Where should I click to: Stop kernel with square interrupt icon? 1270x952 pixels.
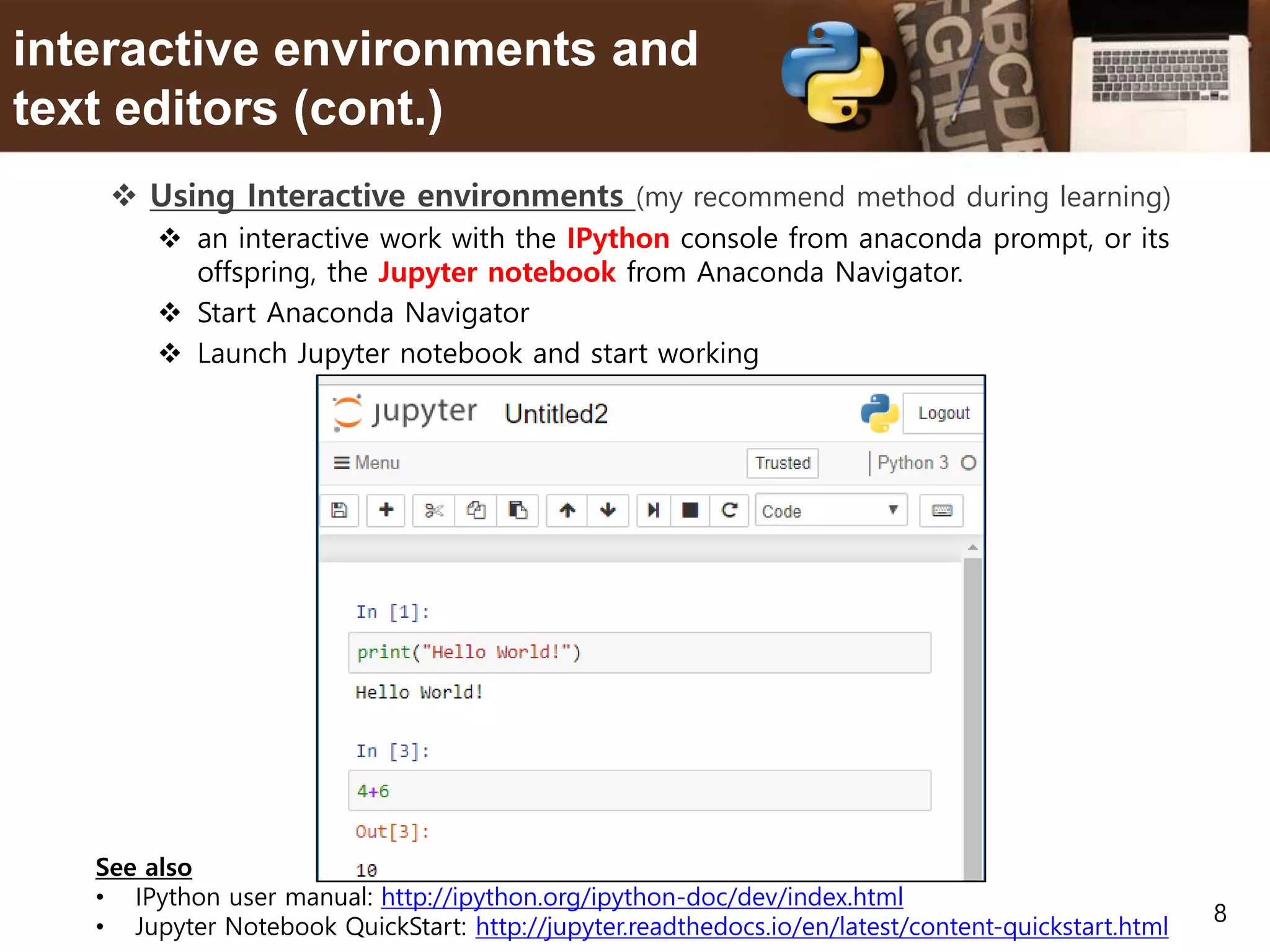click(690, 511)
